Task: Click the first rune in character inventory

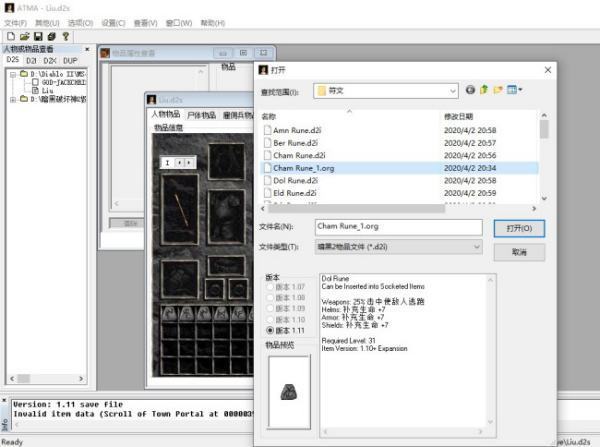Action: [x=168, y=313]
